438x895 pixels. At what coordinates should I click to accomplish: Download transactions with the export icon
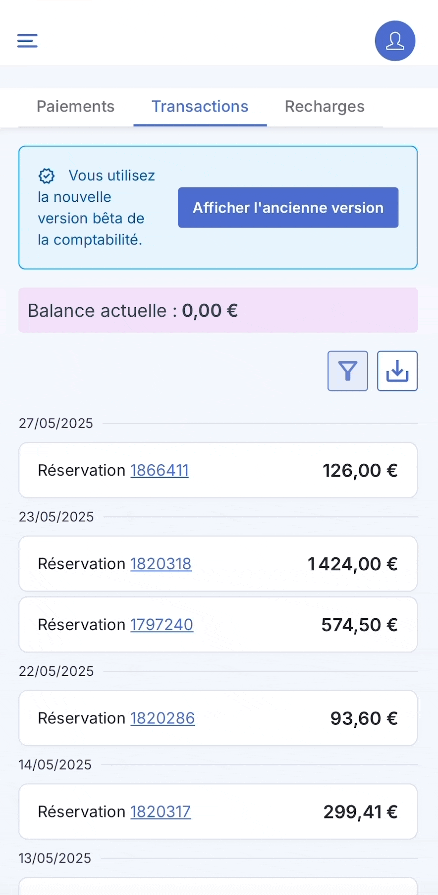(397, 371)
